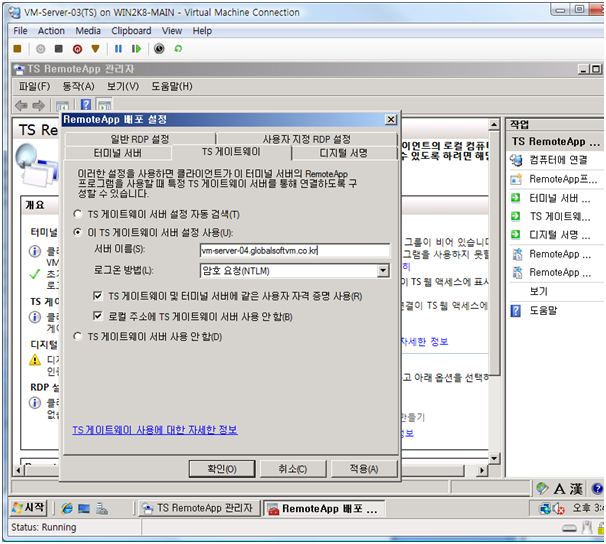
Task: Open the 파일(F) menu
Action: coord(34,86)
